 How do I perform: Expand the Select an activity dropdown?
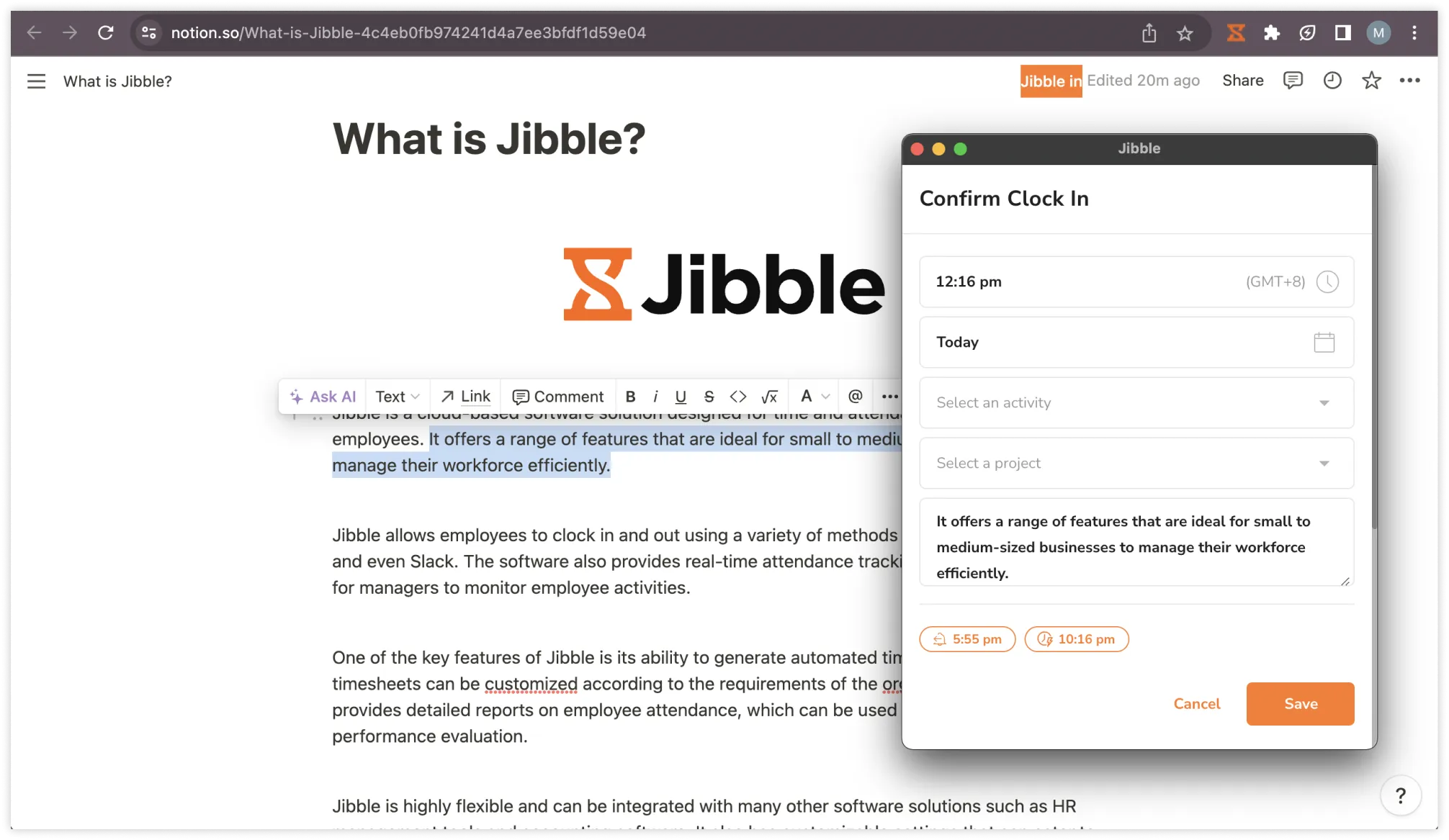[x=1324, y=402]
